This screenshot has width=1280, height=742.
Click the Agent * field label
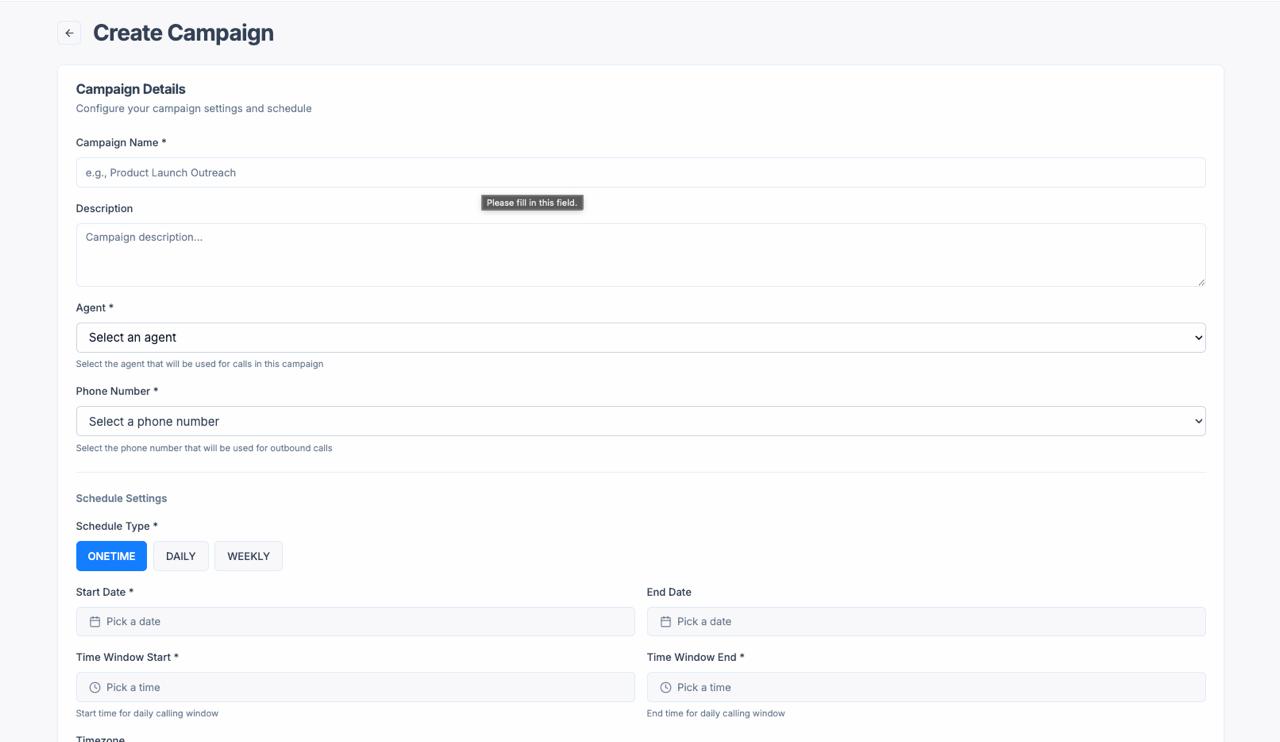point(95,308)
